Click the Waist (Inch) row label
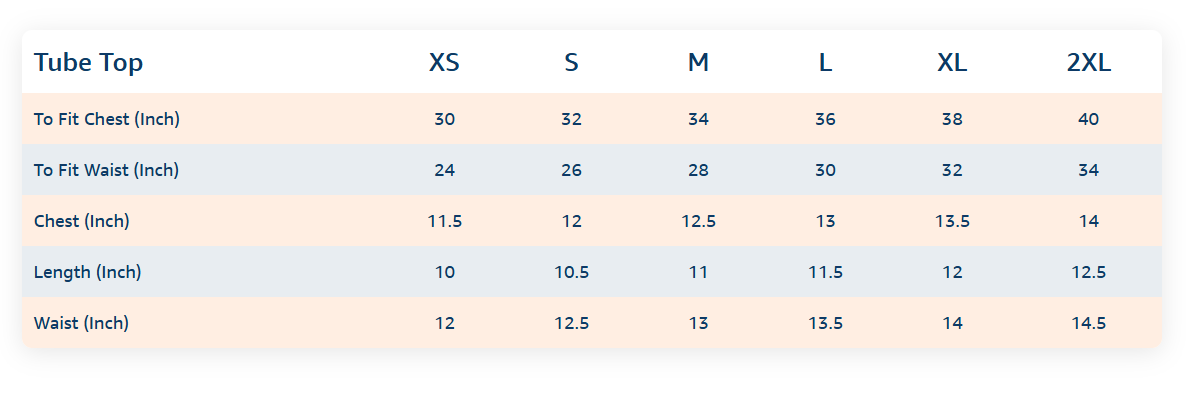 point(81,323)
